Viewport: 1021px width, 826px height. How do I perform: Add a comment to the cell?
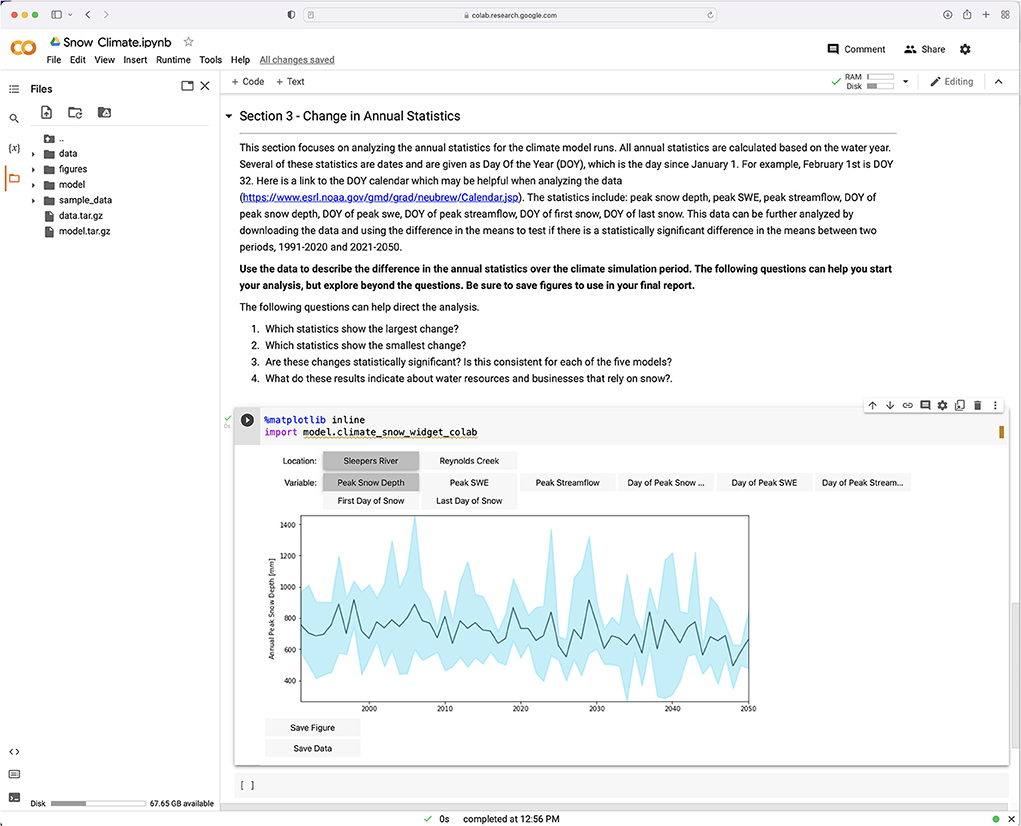[925, 406]
